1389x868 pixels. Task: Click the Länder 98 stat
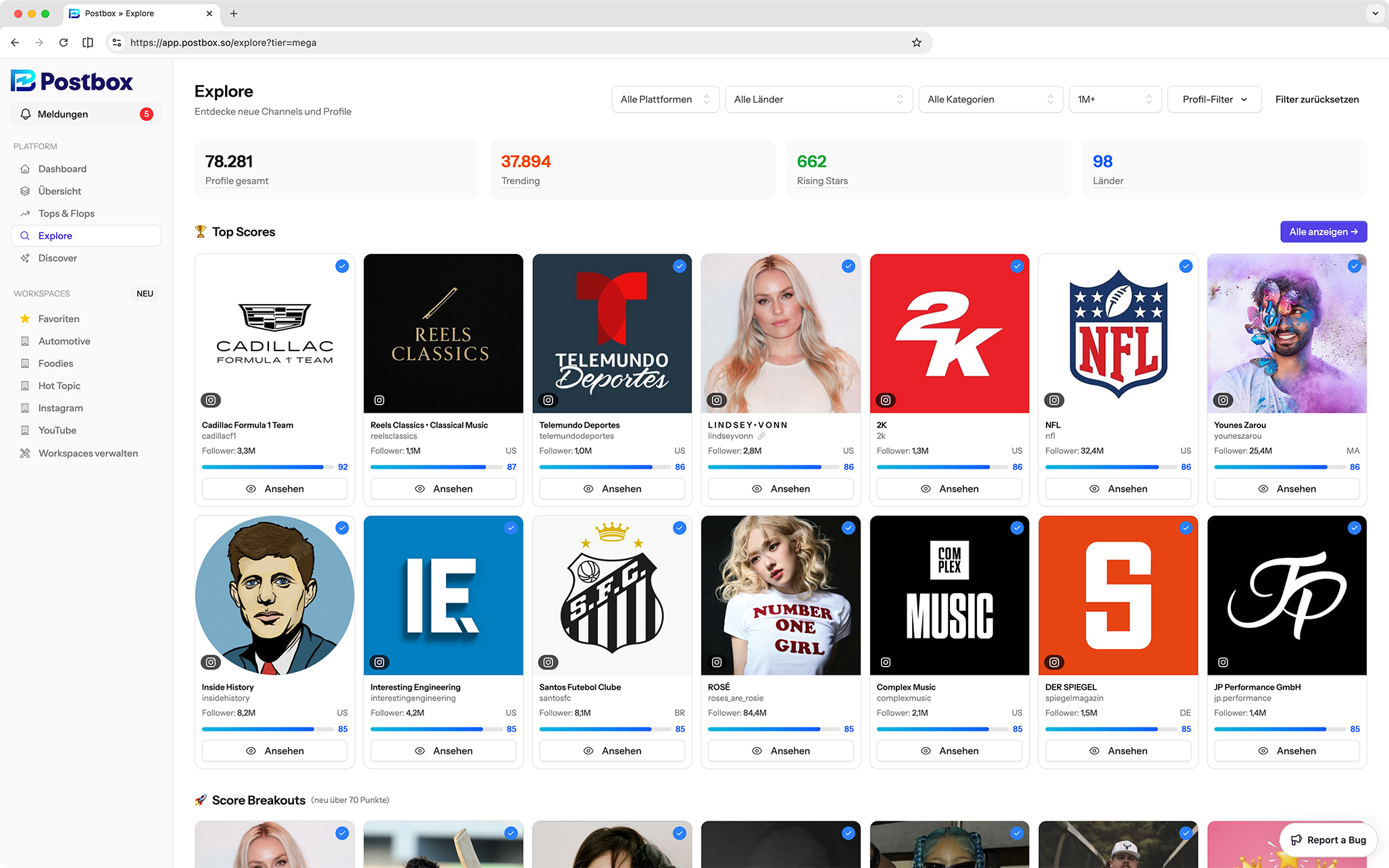(1224, 170)
